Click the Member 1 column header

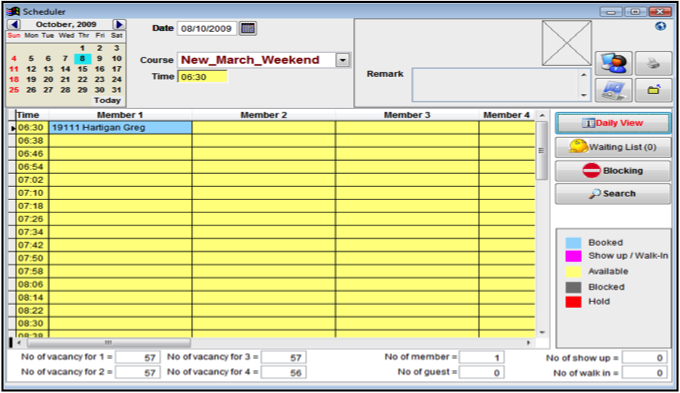click(120, 115)
